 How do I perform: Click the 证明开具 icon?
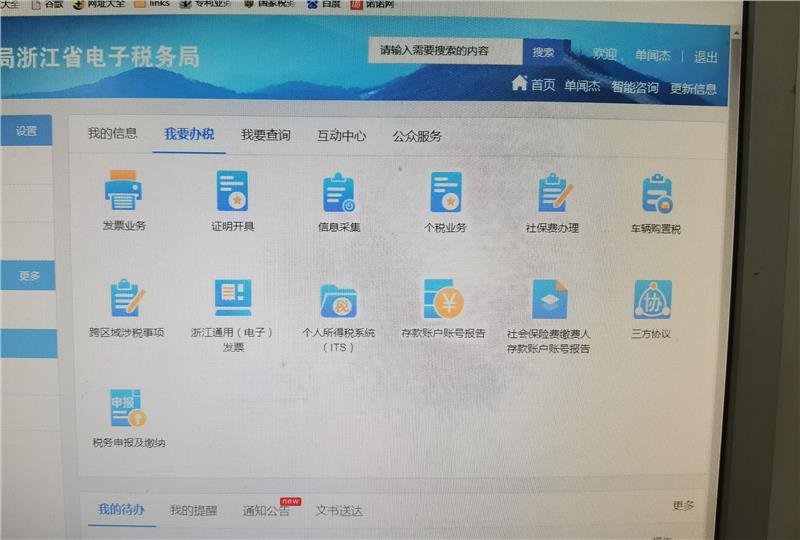(232, 191)
